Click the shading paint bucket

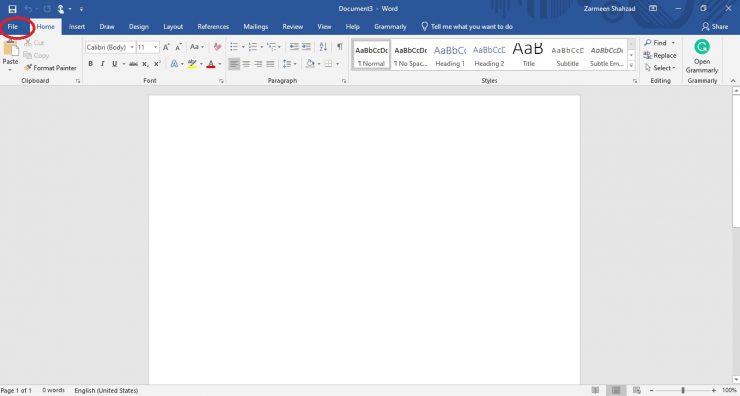310,64
